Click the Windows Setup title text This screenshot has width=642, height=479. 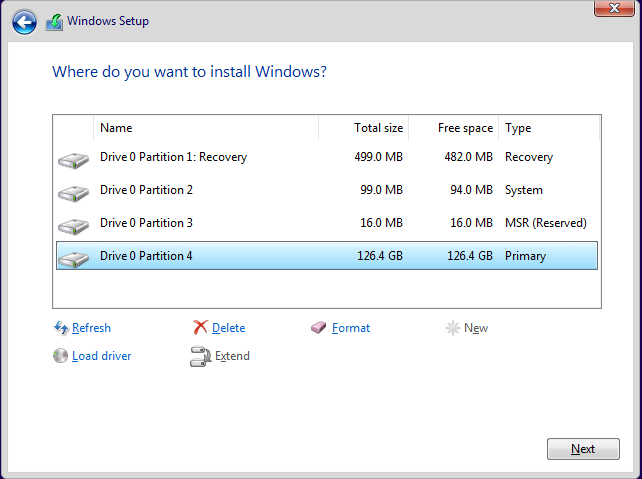(x=108, y=21)
